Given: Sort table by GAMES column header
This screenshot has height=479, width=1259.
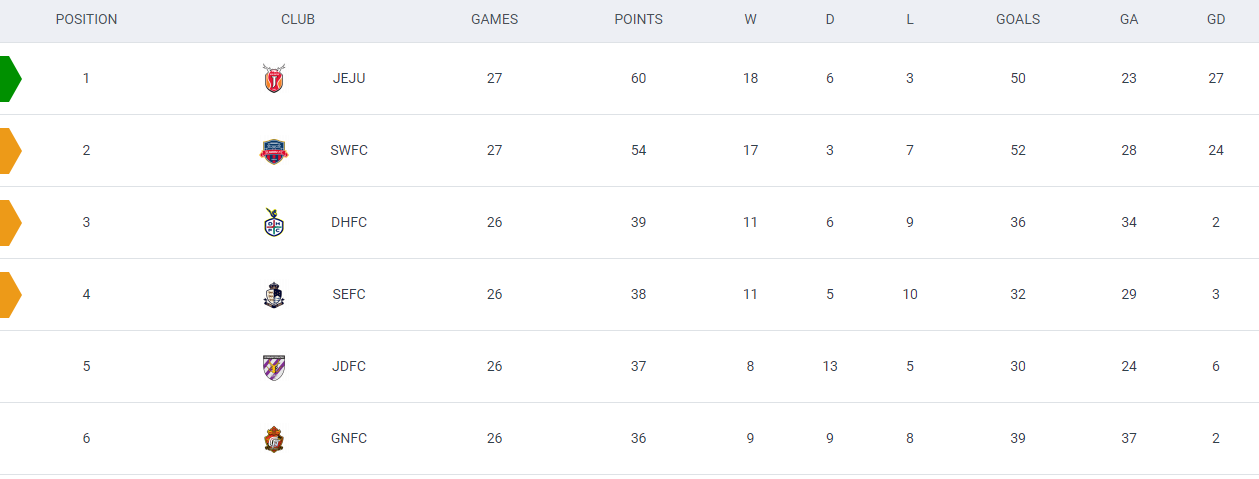Looking at the screenshot, I should pyautogui.click(x=494, y=19).
